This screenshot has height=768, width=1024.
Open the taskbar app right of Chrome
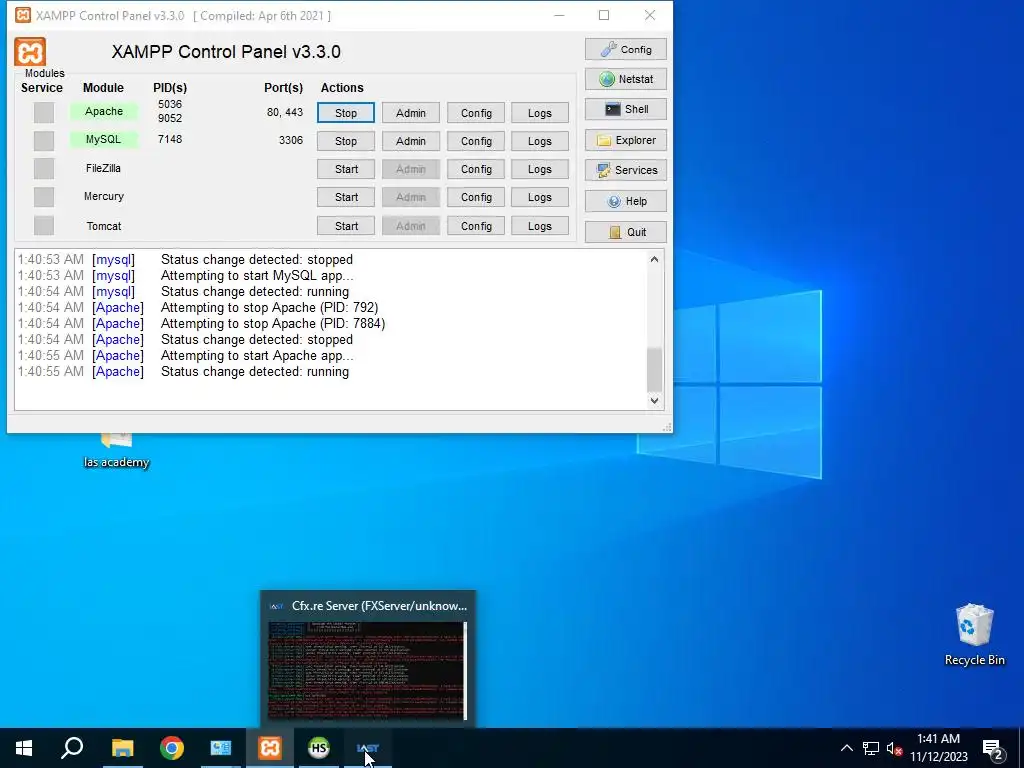(221, 748)
